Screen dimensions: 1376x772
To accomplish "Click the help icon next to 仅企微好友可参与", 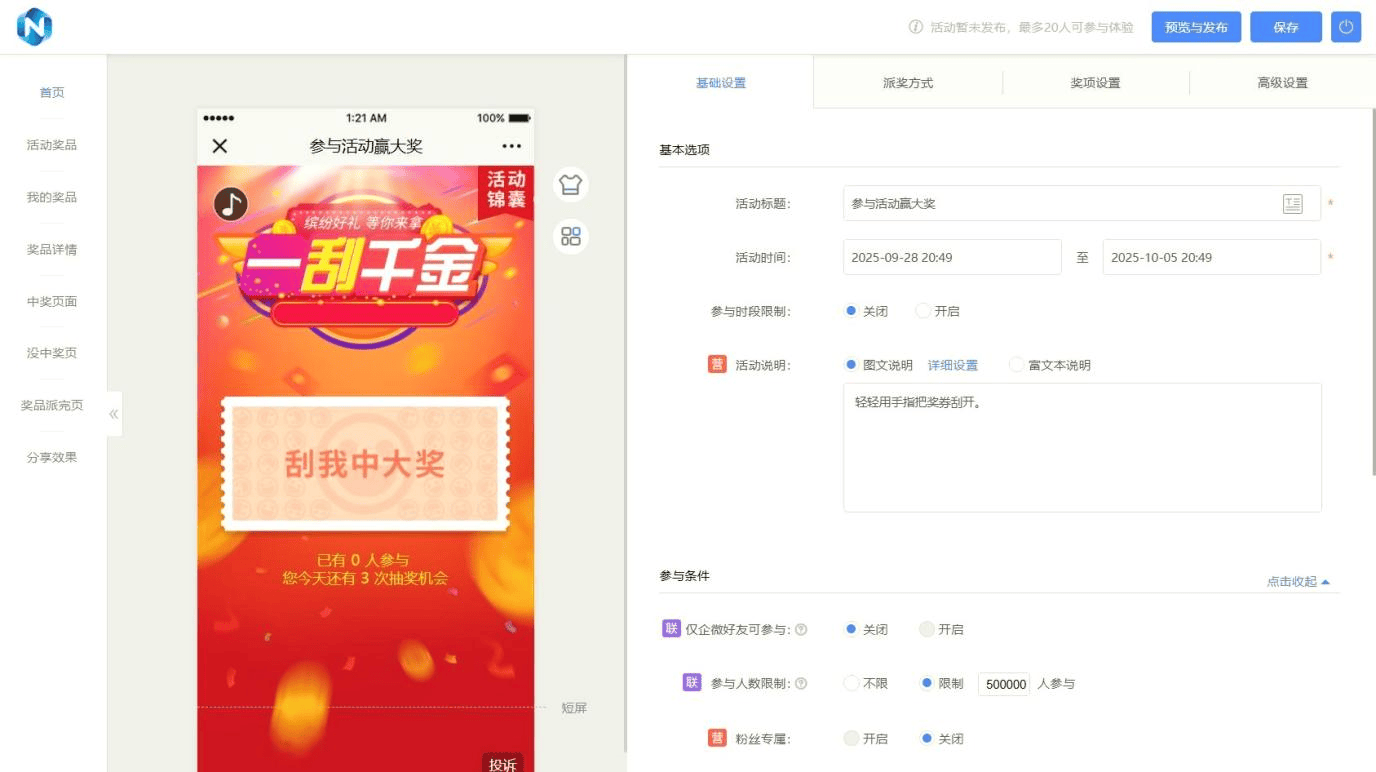I will click(x=800, y=630).
